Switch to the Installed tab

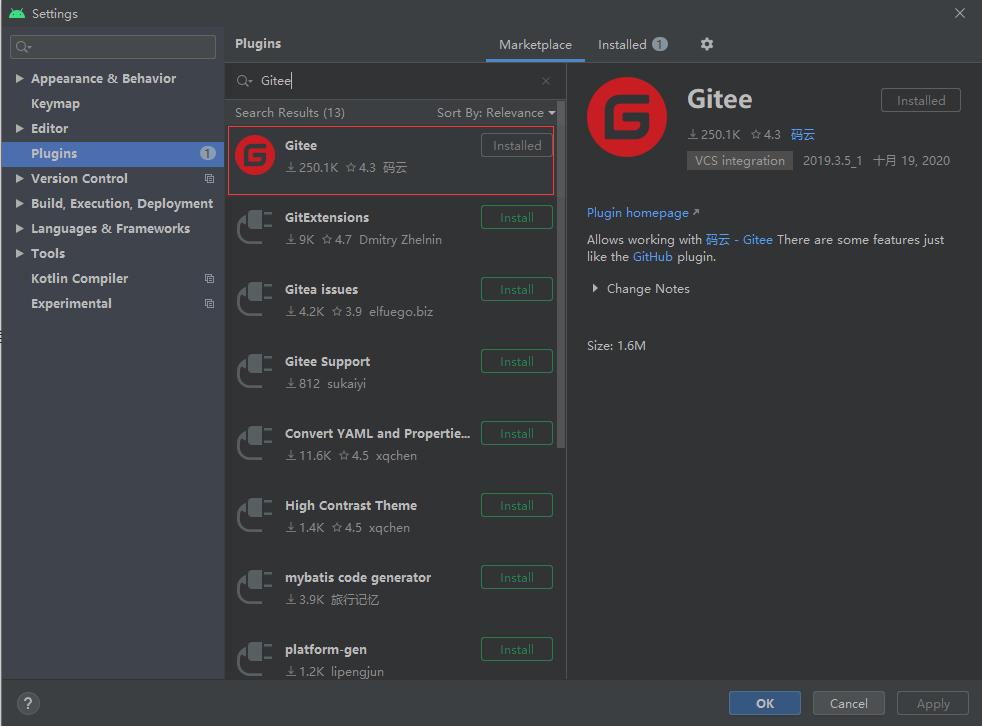(623, 44)
